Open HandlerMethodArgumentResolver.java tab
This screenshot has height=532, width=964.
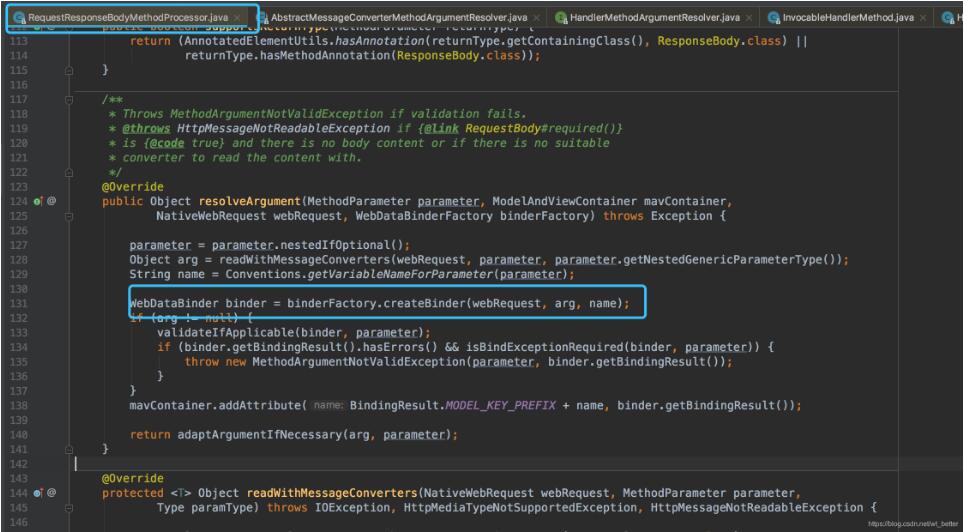[x=654, y=18]
